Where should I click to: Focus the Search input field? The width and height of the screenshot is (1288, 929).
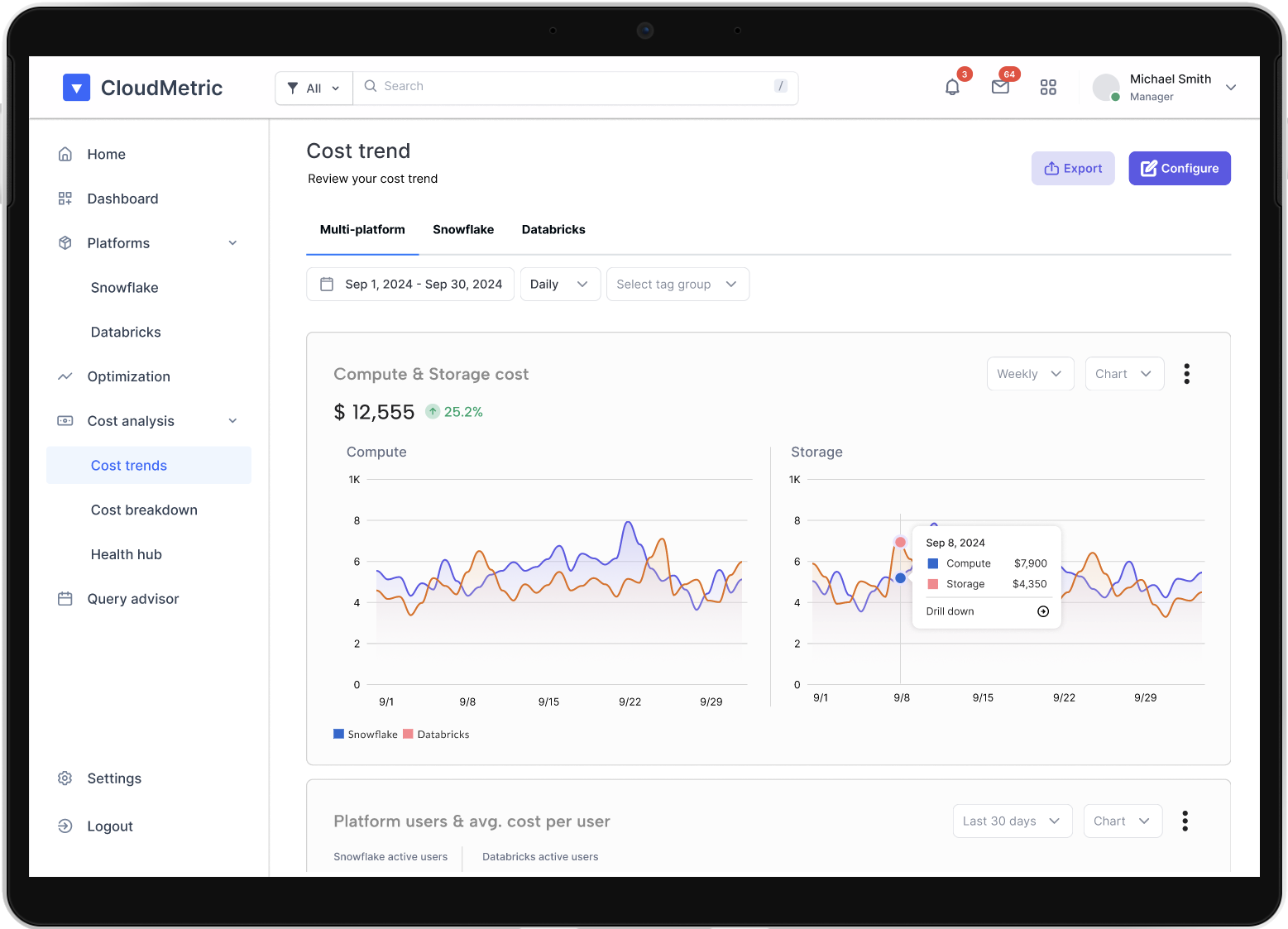click(x=571, y=87)
